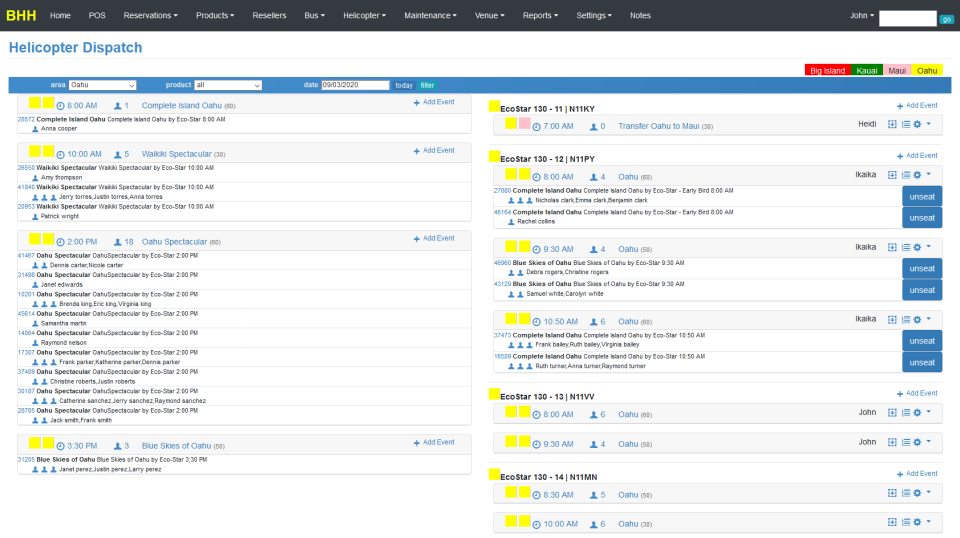Click seat-assign icon on John's 9:30 AM flight
Image resolution: width=960 pixels, height=538 pixels.
892,442
